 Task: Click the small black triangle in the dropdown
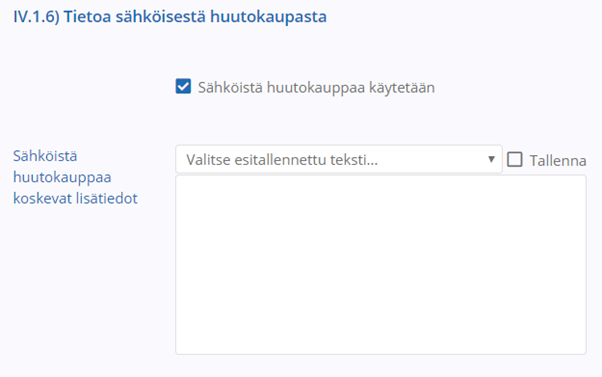pyautogui.click(x=491, y=159)
